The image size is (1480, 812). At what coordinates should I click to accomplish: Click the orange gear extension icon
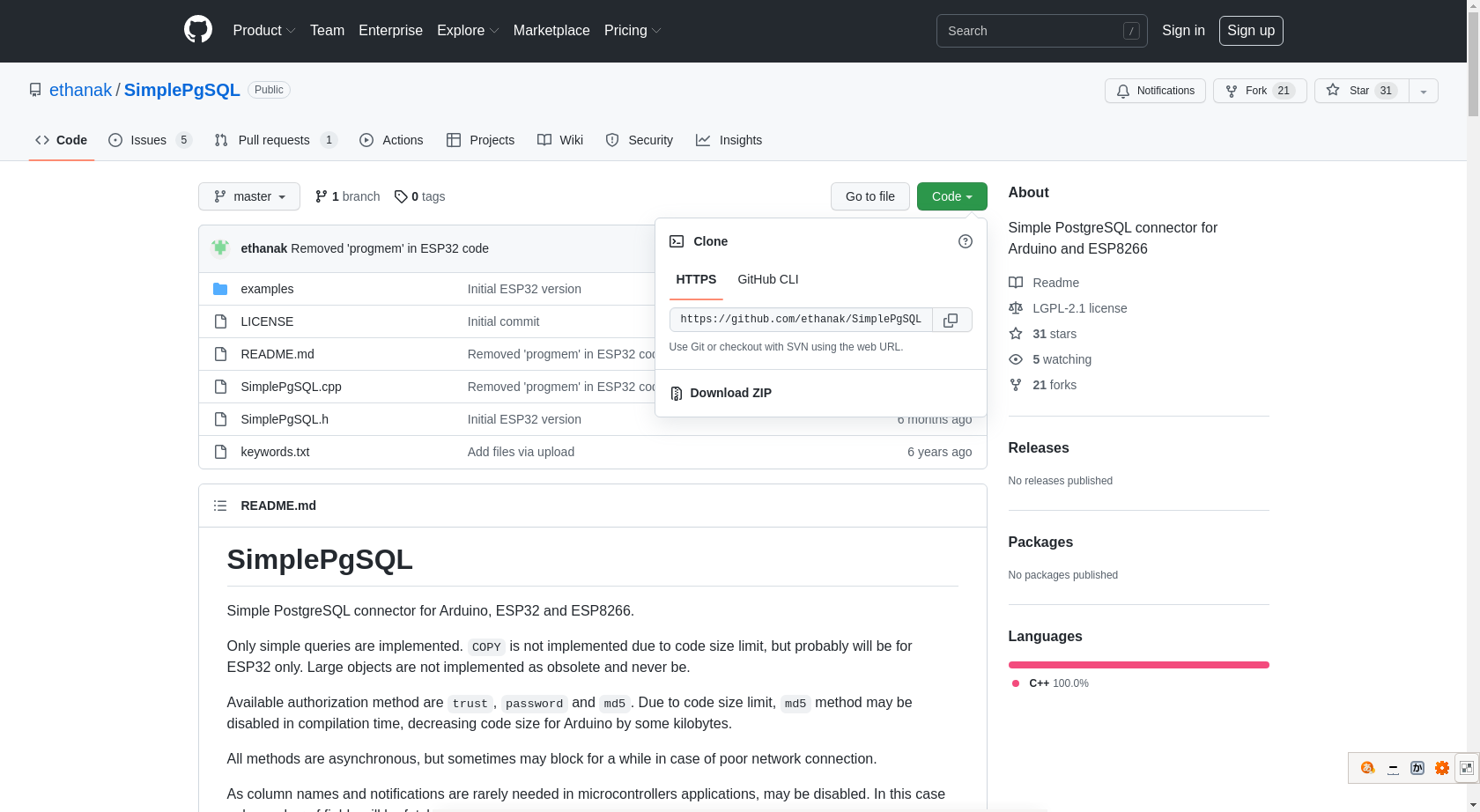coord(1442,768)
